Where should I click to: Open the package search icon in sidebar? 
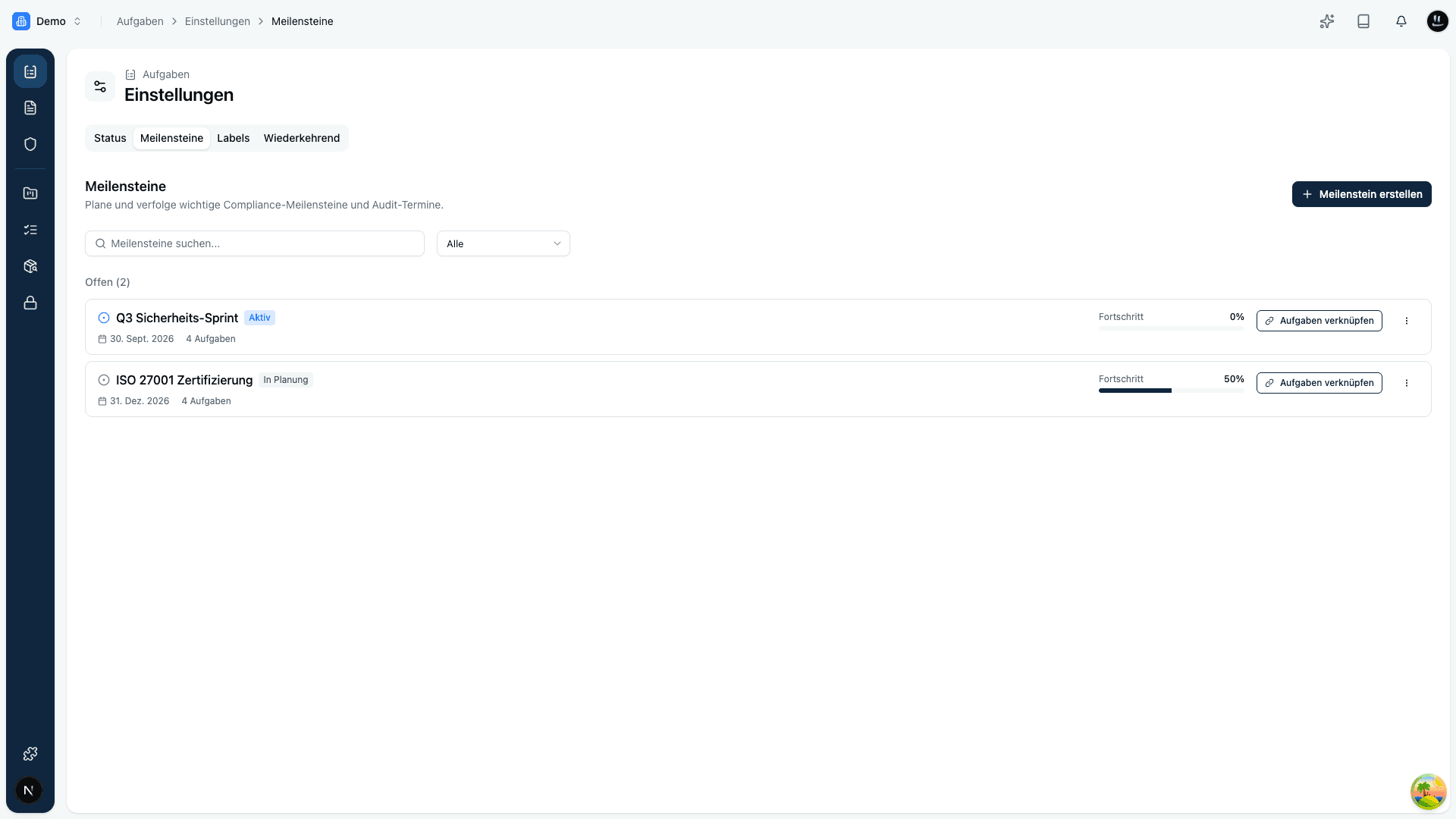click(30, 266)
